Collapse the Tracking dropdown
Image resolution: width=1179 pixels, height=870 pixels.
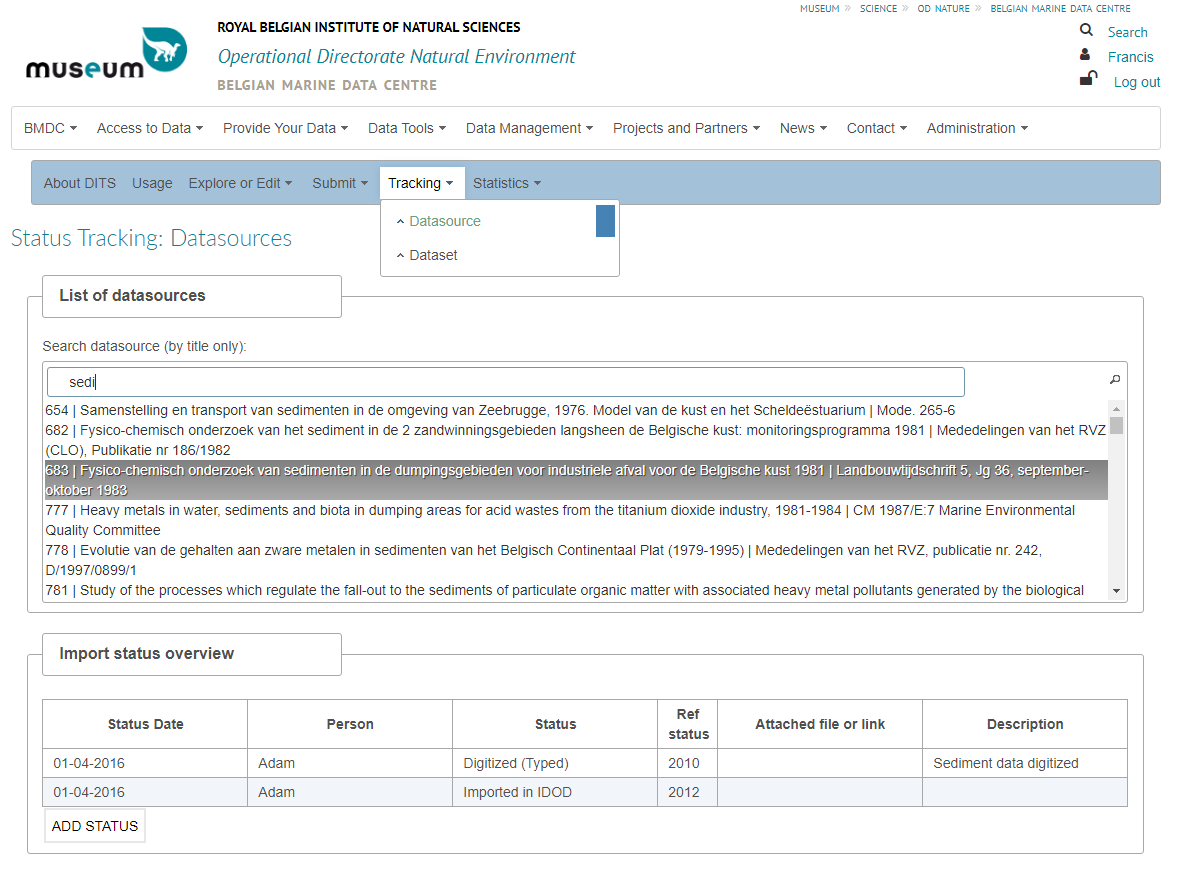click(x=421, y=183)
